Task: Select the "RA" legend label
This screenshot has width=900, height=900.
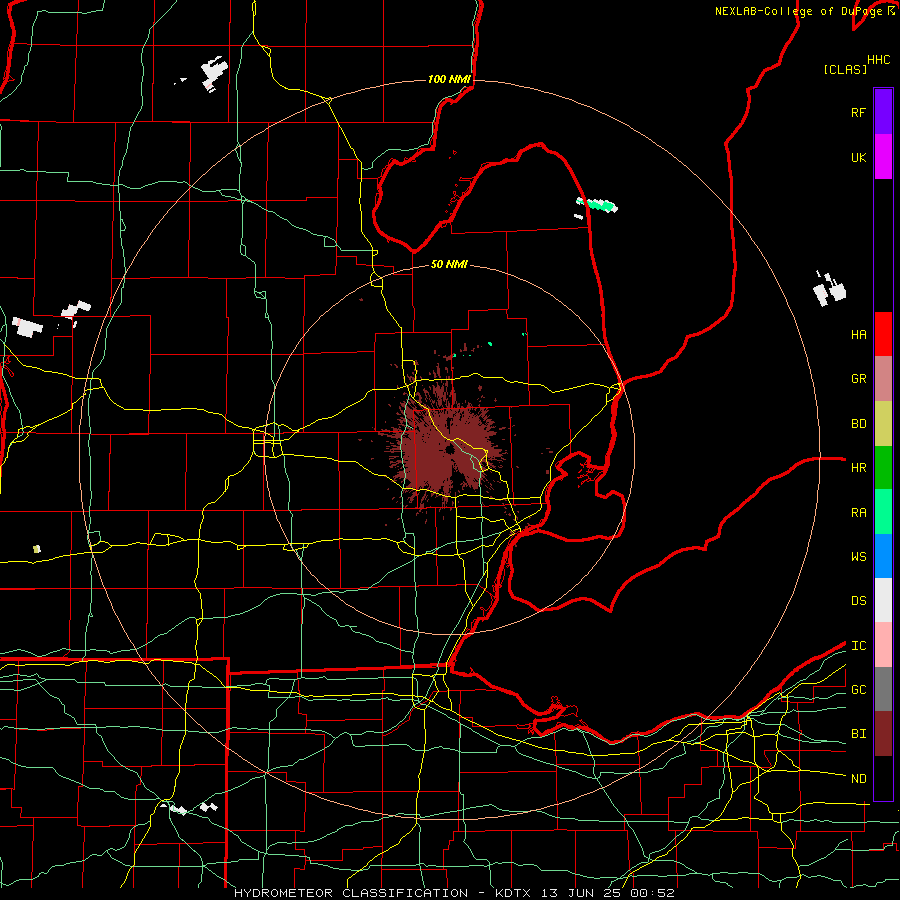Action: 858,512
